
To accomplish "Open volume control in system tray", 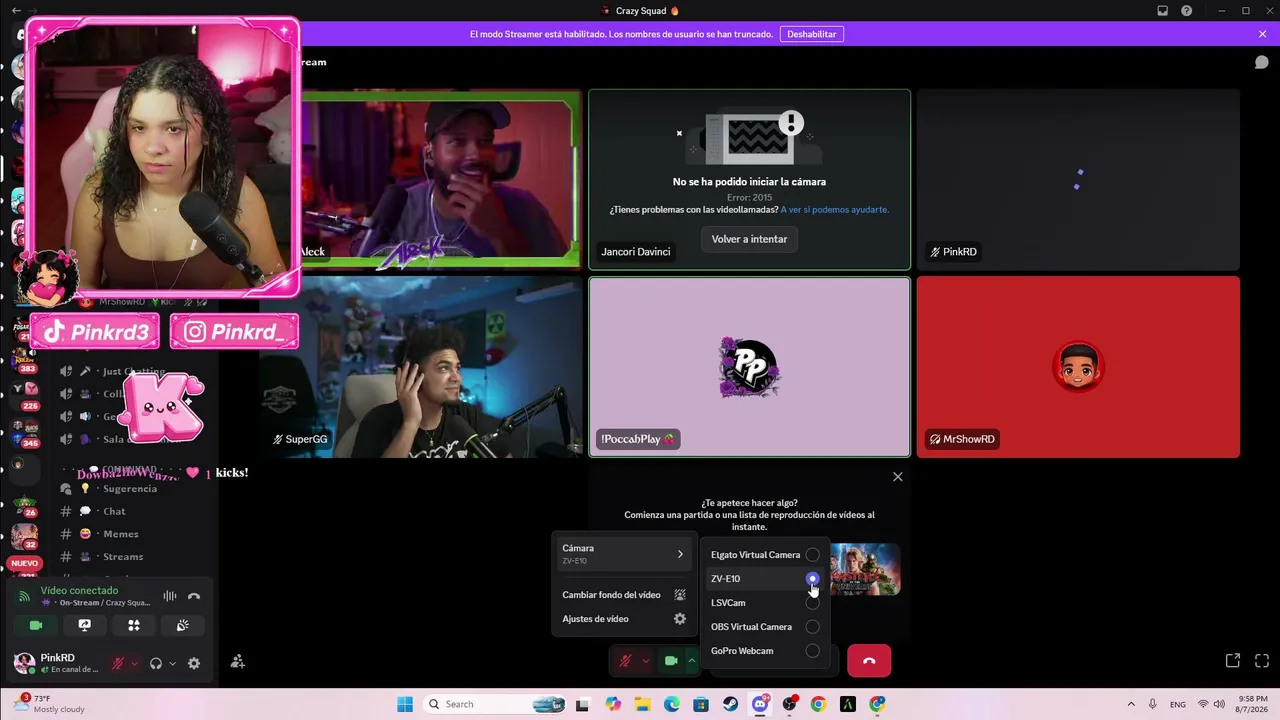I will click(x=1219, y=704).
